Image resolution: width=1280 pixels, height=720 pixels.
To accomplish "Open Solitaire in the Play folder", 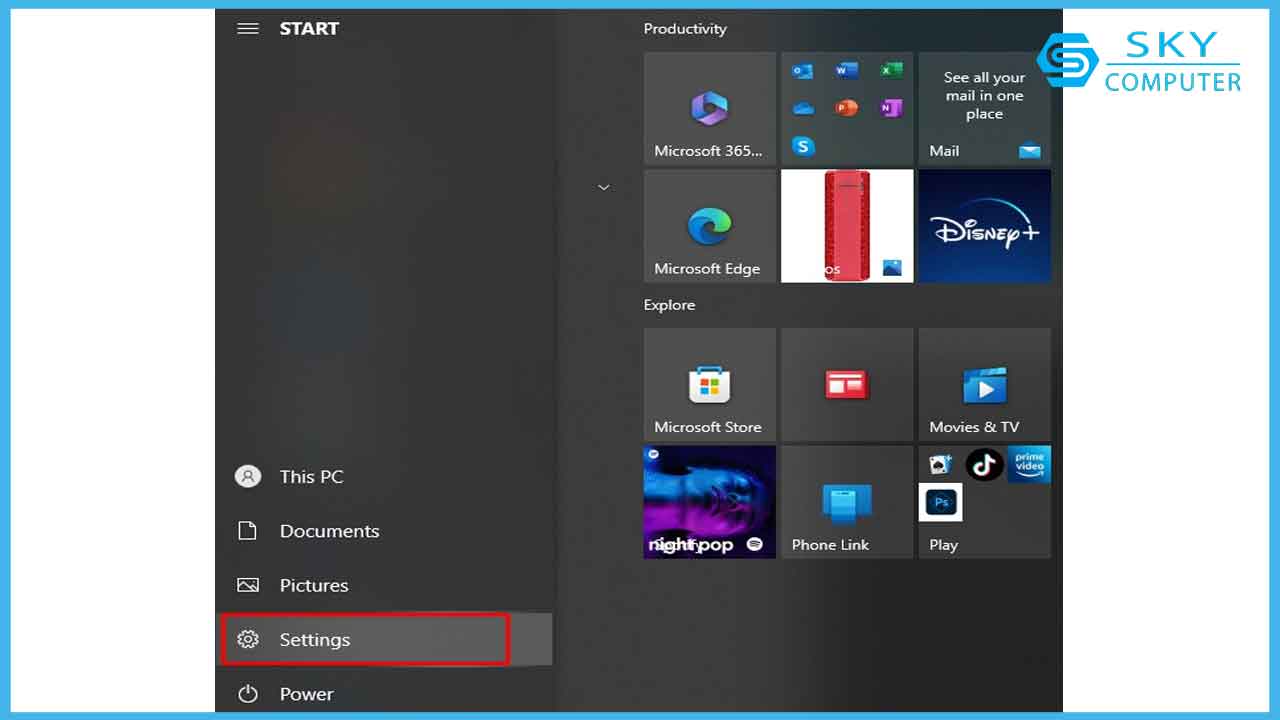I will click(x=940, y=464).
